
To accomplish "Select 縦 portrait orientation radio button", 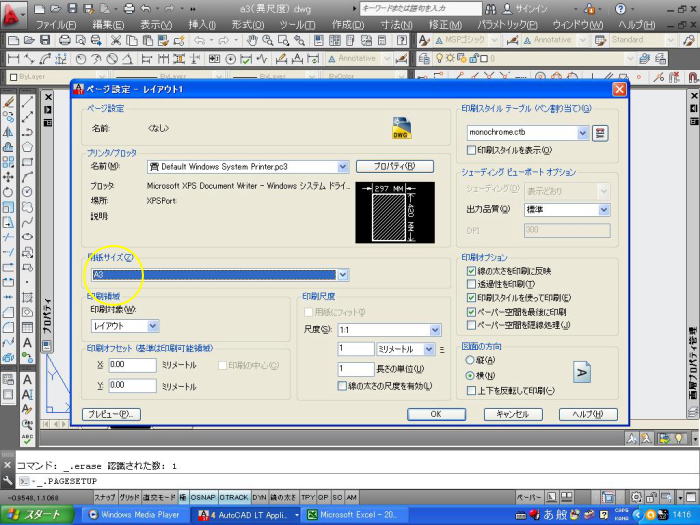I will [470, 360].
